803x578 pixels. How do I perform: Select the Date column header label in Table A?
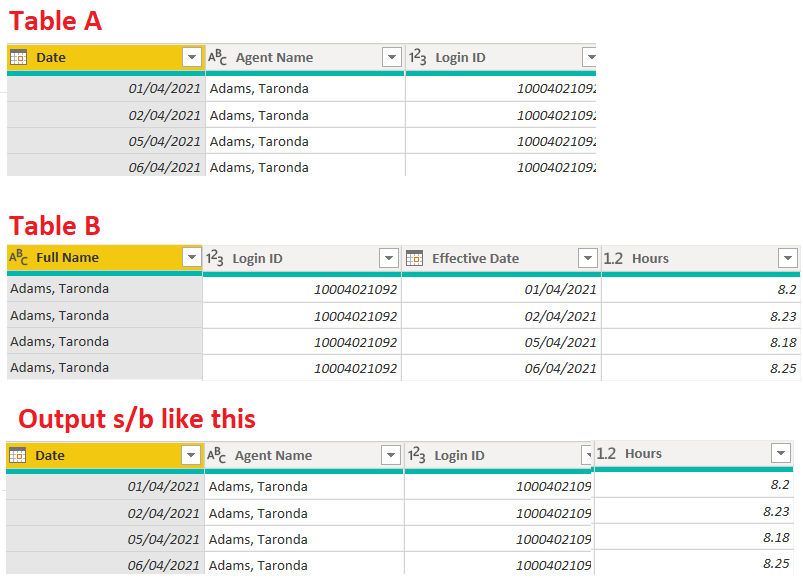51,58
